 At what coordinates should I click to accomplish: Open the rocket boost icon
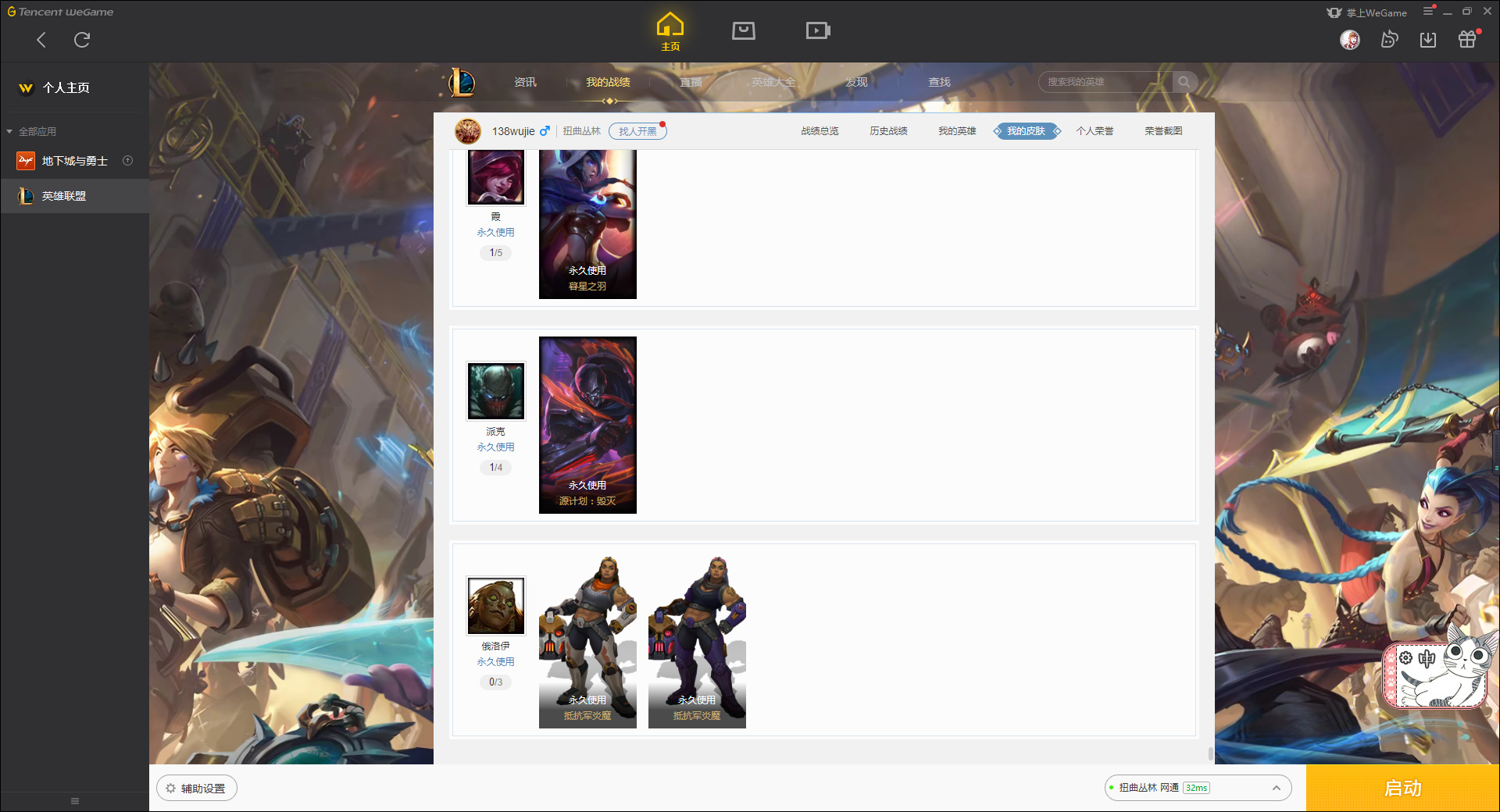click(x=1389, y=39)
